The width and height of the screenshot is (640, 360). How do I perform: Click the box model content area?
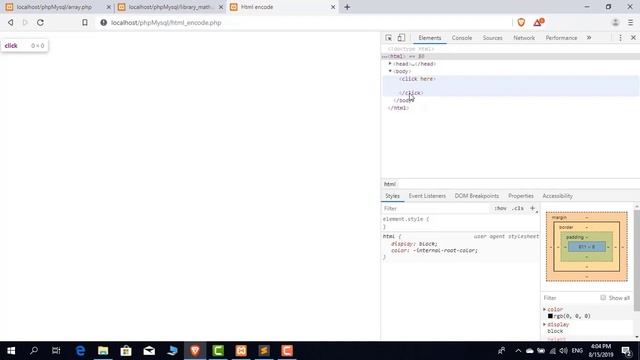pos(587,247)
